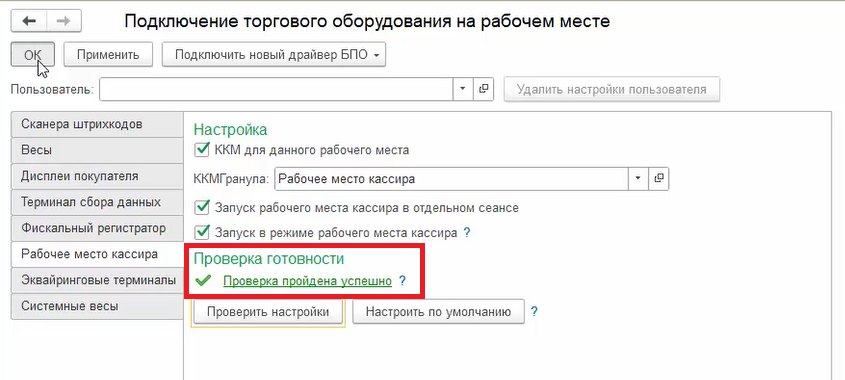Switch to Эквайринговые терминалы tab
Image resolution: width=845 pixels, height=380 pixels.
pyautogui.click(x=97, y=280)
